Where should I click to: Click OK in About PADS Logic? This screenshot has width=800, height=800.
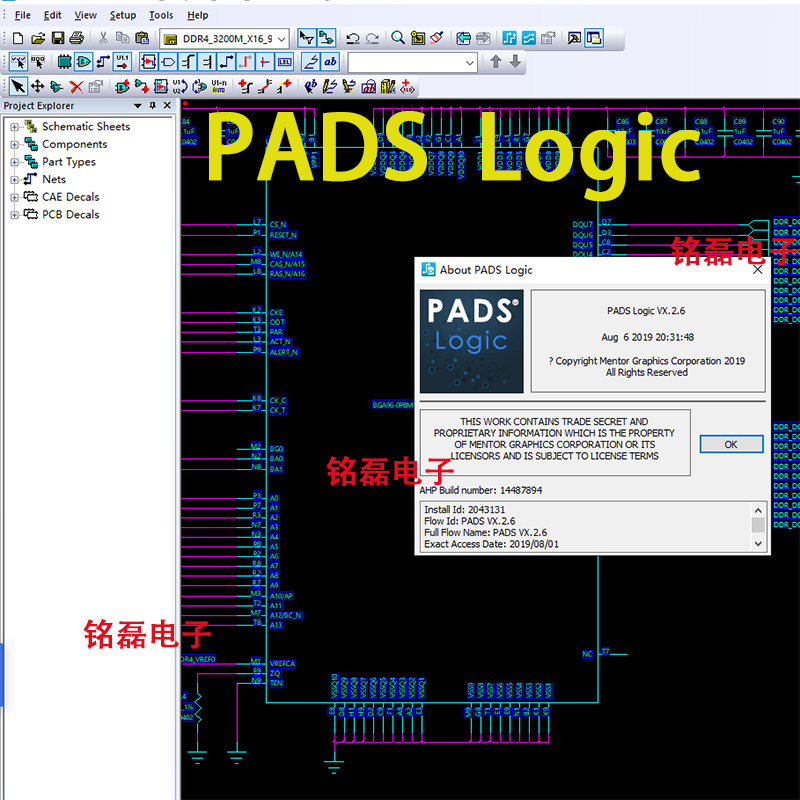pyautogui.click(x=731, y=444)
